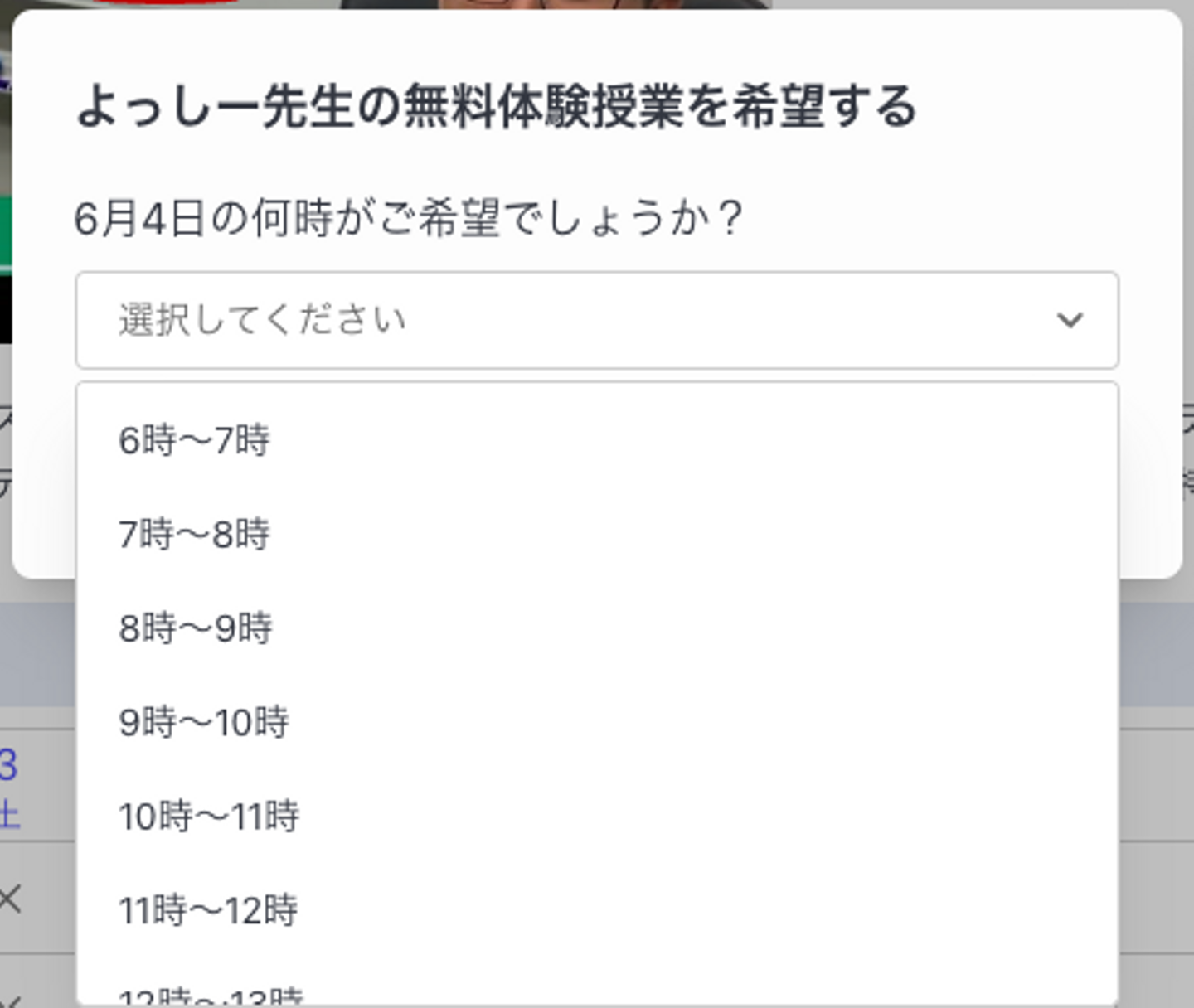Pick the 11時〜12時 option

[208, 910]
